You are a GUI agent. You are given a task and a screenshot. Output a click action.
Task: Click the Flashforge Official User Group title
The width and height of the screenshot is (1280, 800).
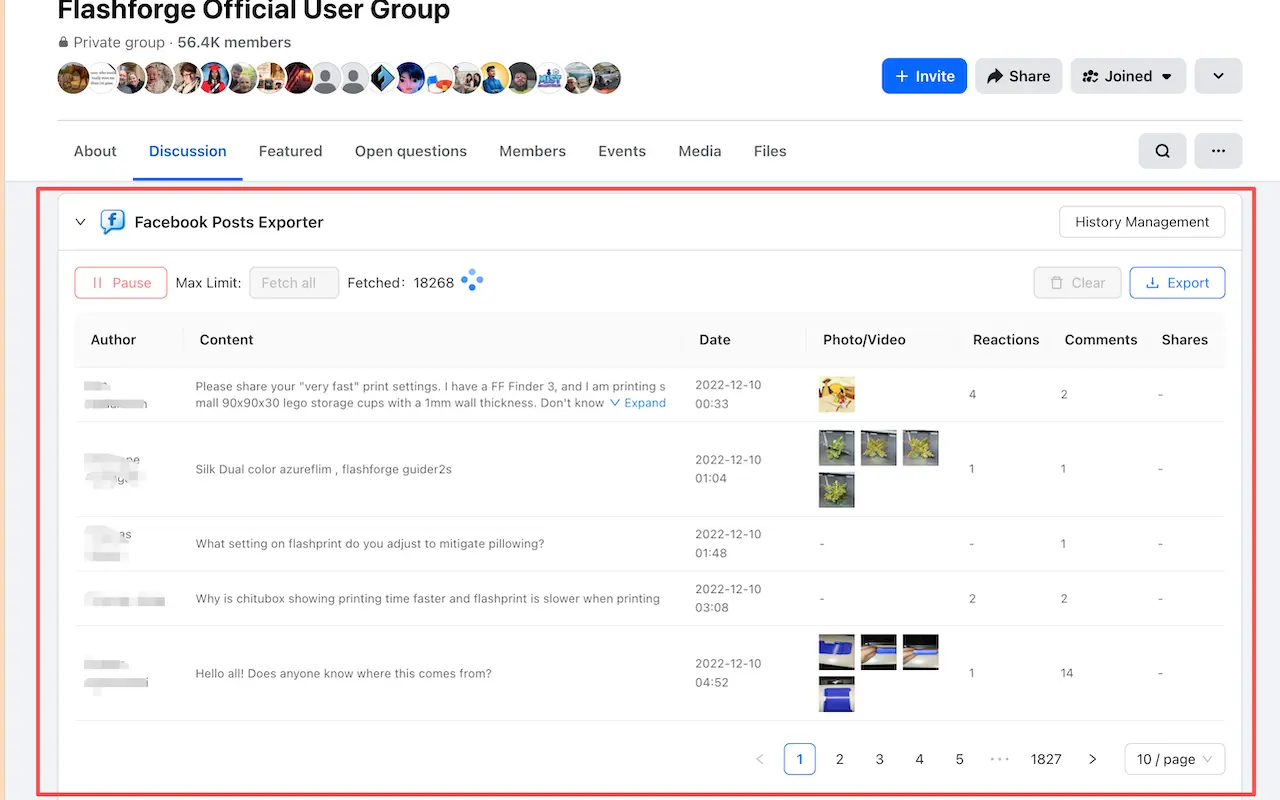254,11
